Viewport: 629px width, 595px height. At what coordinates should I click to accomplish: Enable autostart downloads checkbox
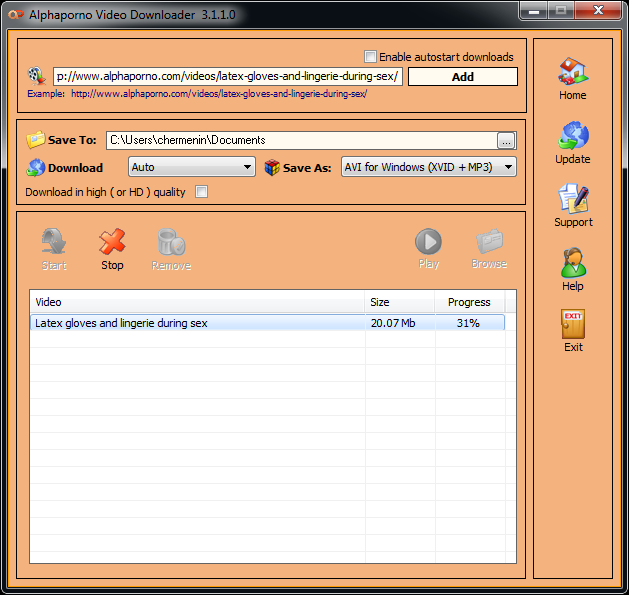(x=370, y=57)
